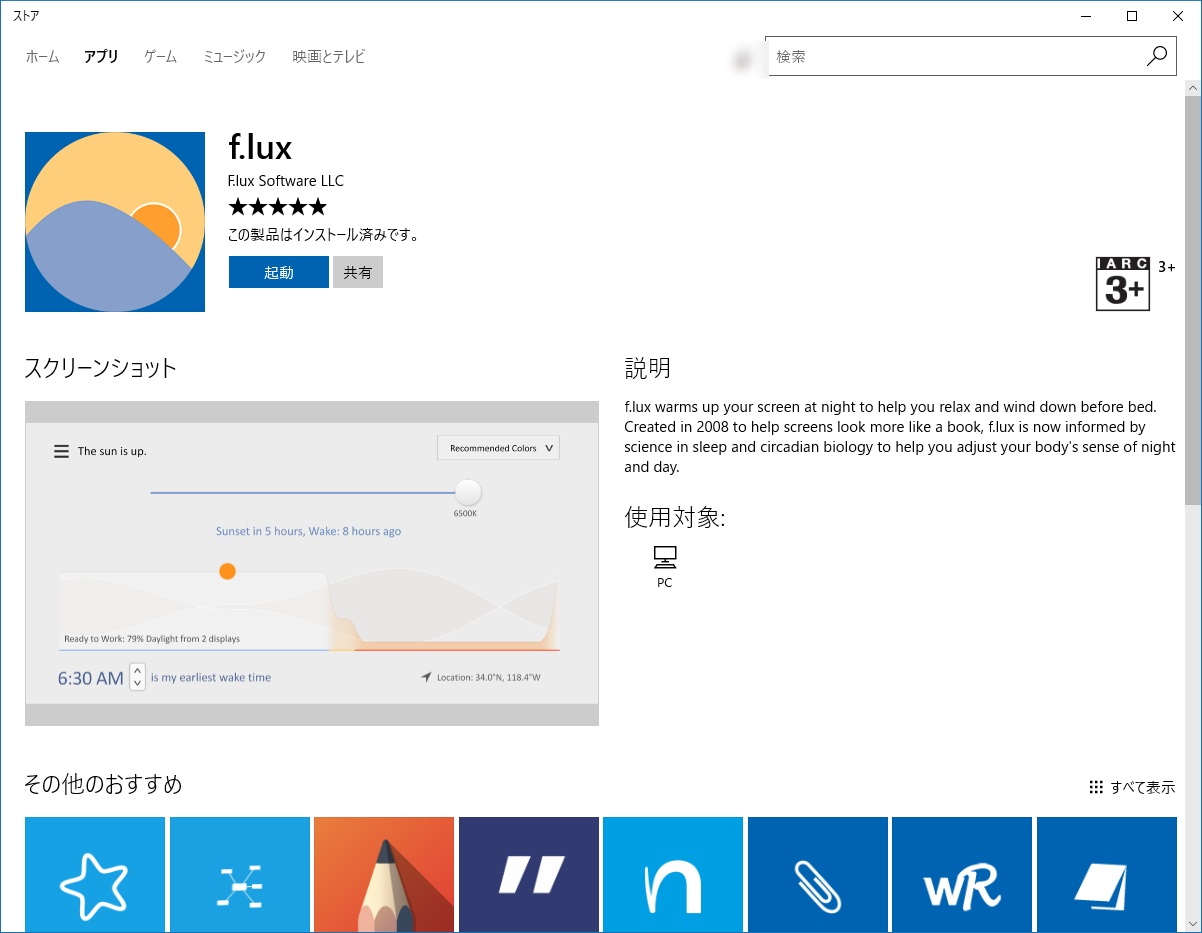Click the grid icon beside すべて表示
Image resolution: width=1202 pixels, height=933 pixels.
pos(1095,787)
